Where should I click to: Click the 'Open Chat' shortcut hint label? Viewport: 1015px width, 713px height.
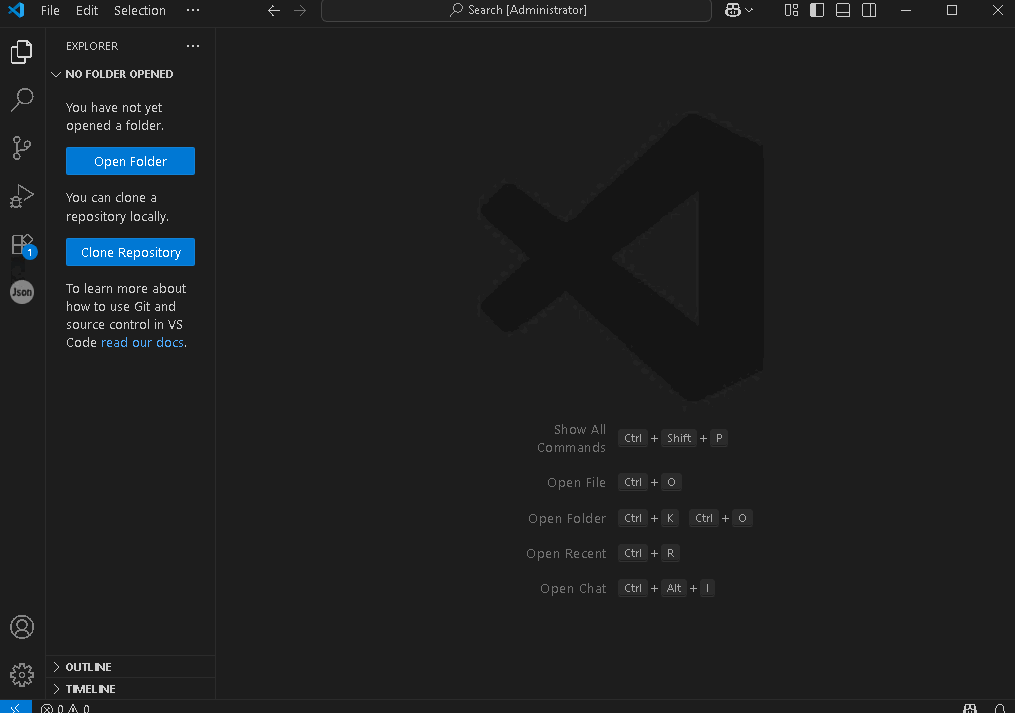tap(574, 589)
